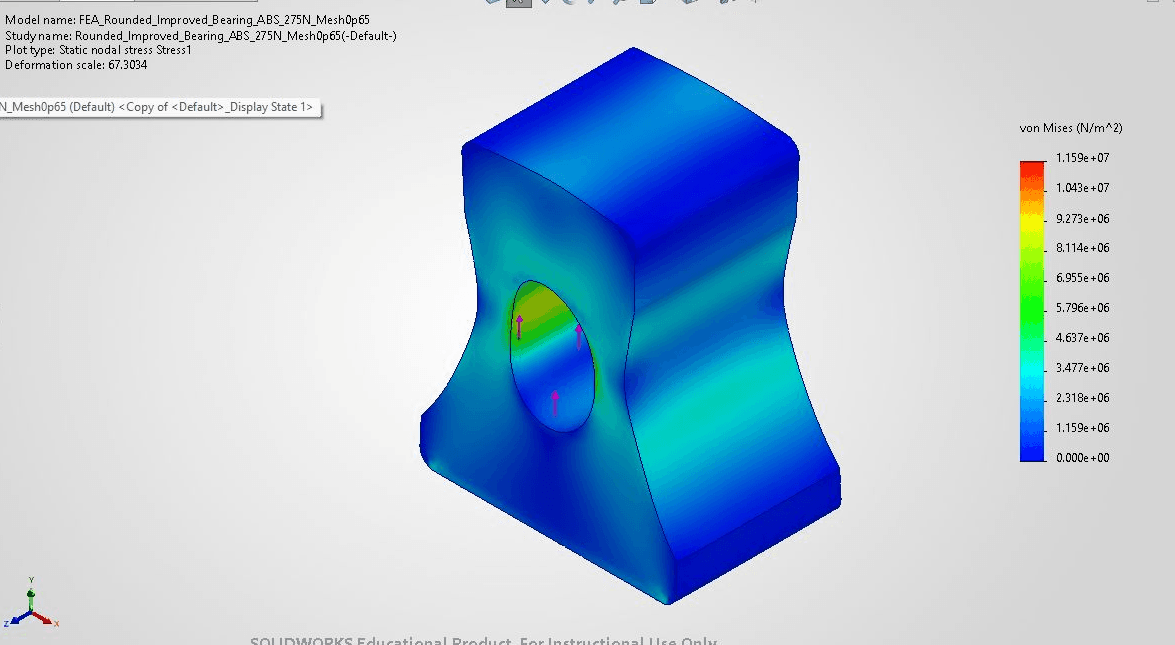Select the lowest purple force arrow in the hole
Viewport: 1175px width, 645px height.
[x=555, y=403]
